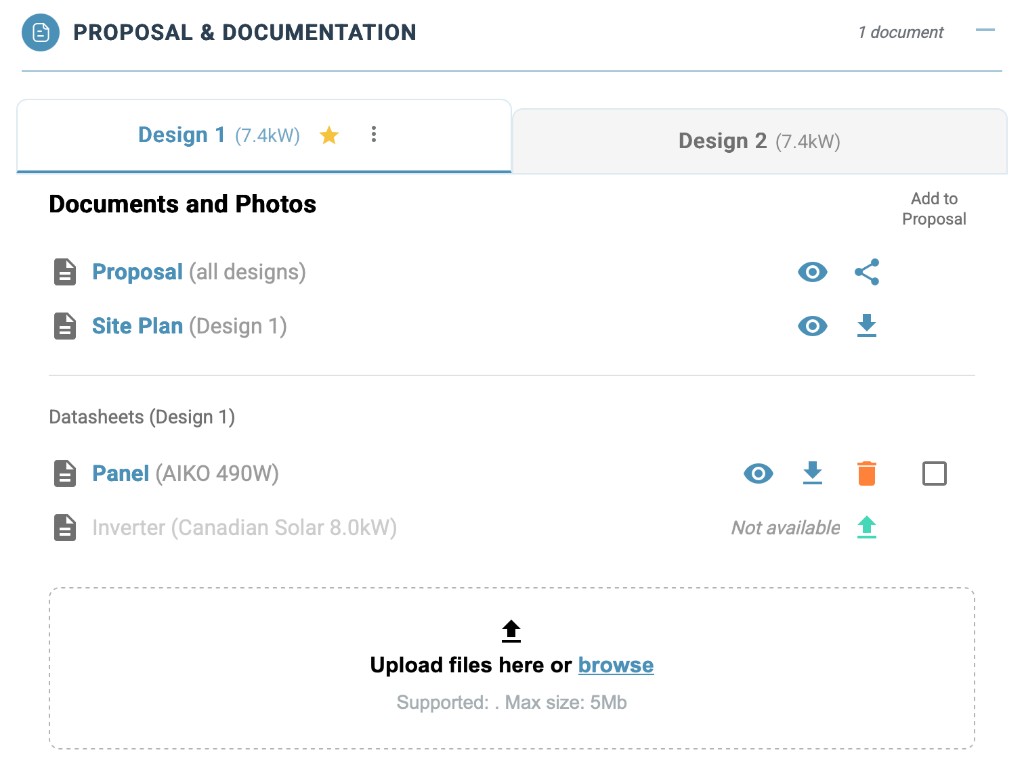
Task: Click the document icon beside Panel
Action: 65,474
